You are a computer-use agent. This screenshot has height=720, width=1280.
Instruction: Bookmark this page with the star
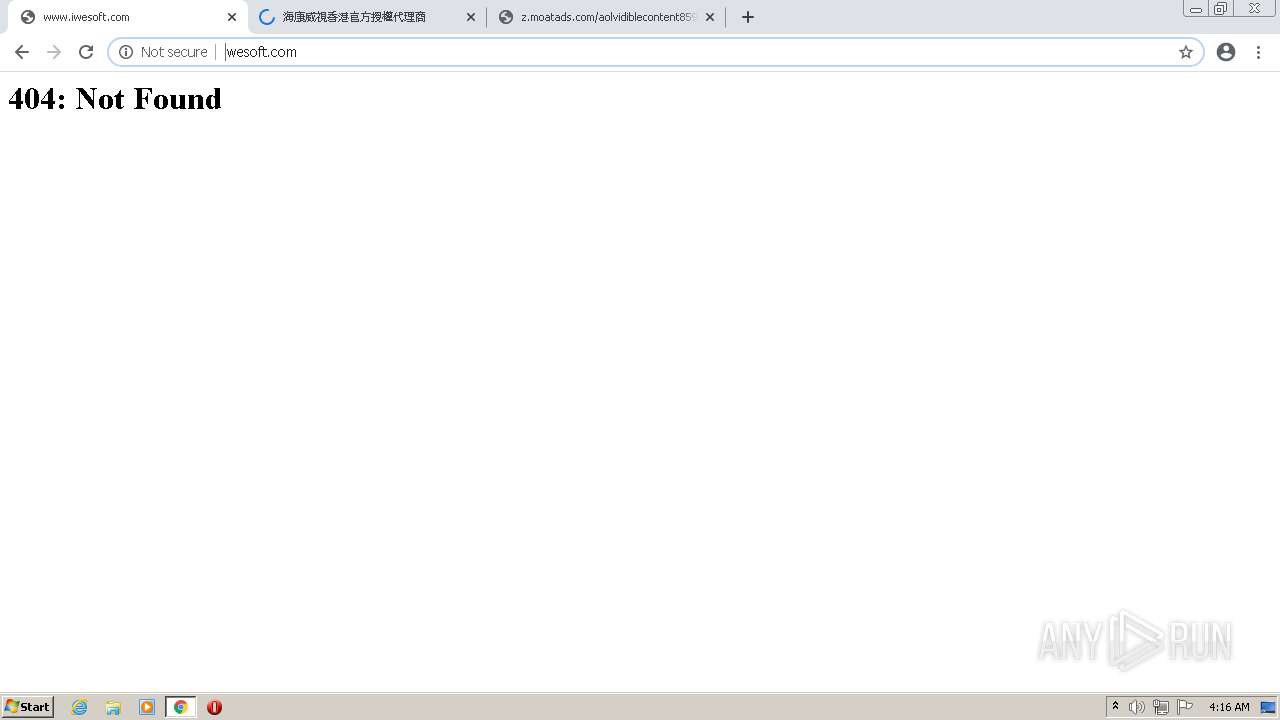point(1186,52)
